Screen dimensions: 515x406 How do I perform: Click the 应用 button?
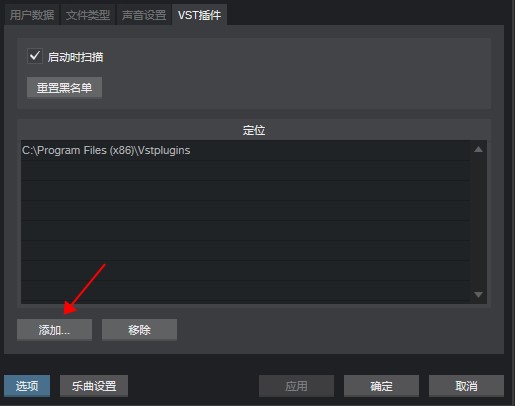tap(296, 386)
